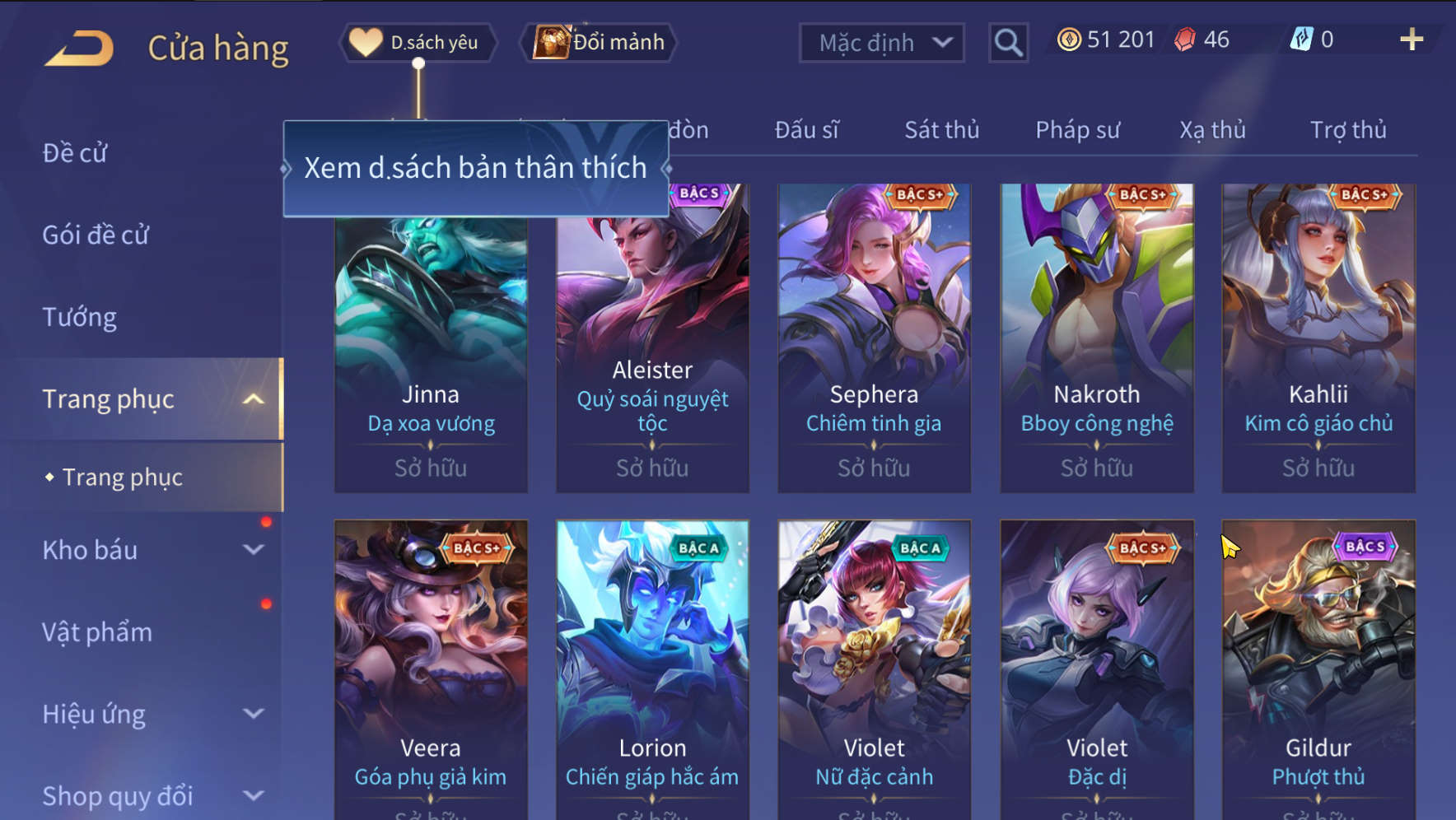This screenshot has width=1456, height=820.
Task: Click the golden back arrow icon
Action: pyautogui.click(x=79, y=48)
